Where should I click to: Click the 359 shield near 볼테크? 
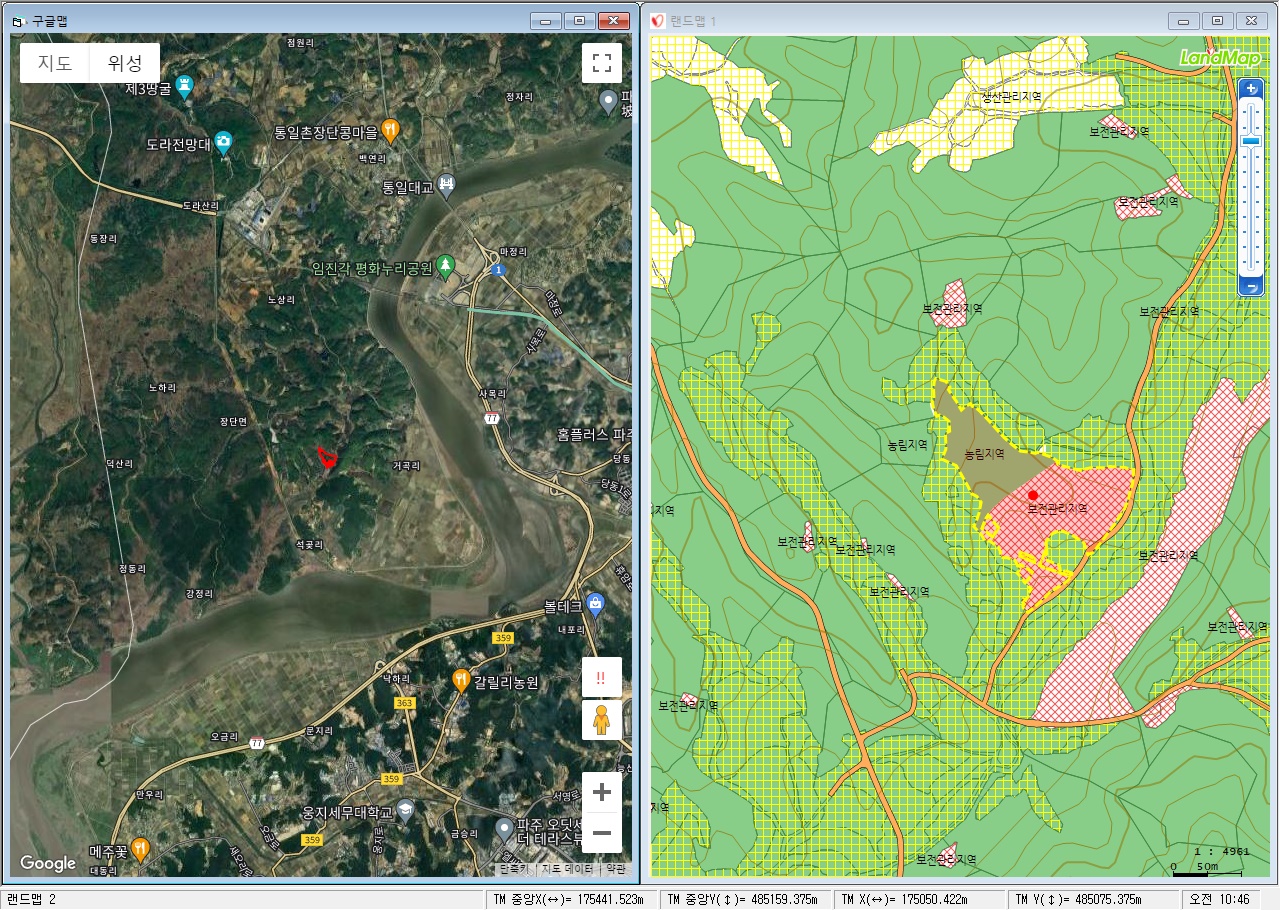point(502,637)
